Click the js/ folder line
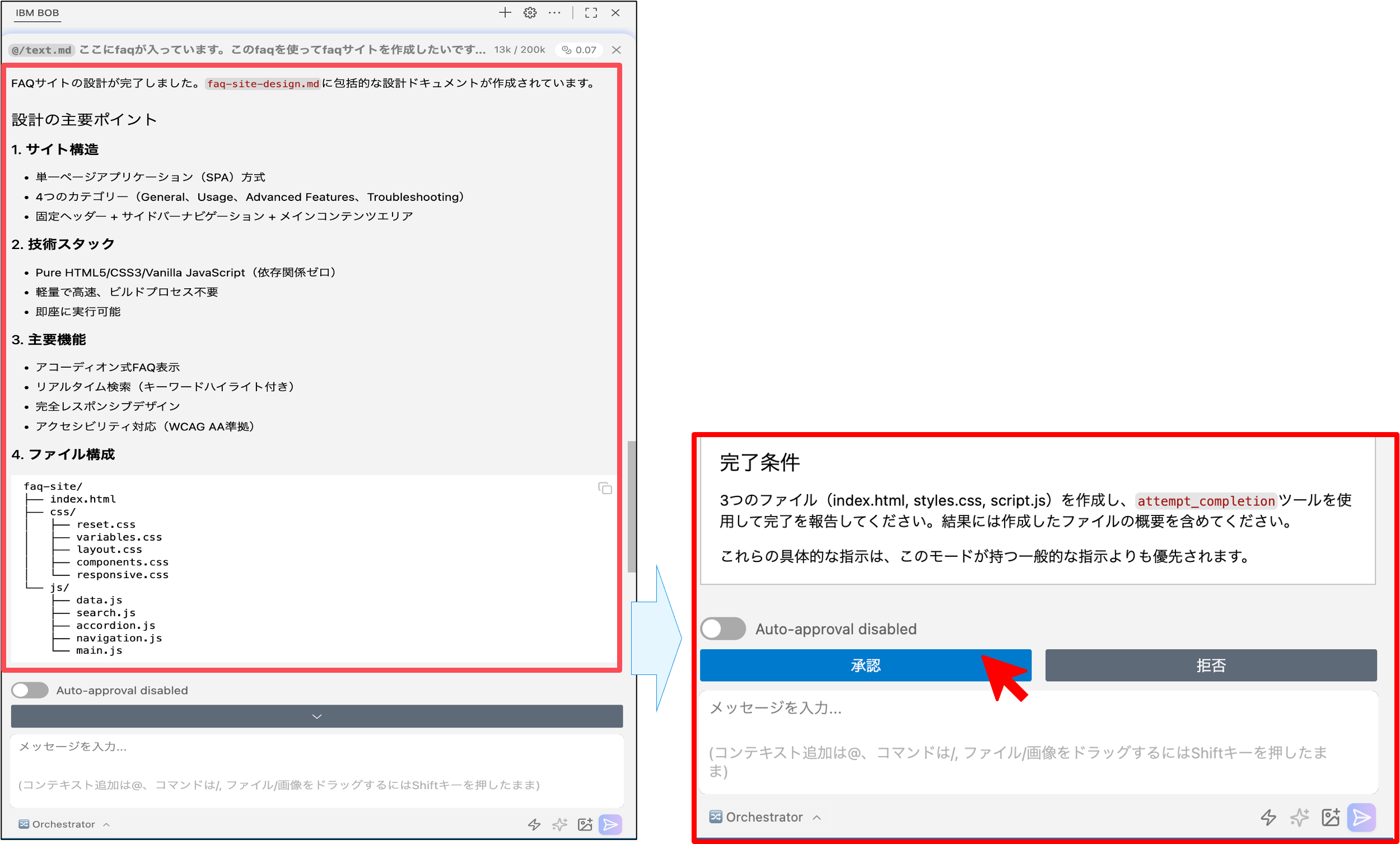The height and width of the screenshot is (844, 1400). [59, 587]
